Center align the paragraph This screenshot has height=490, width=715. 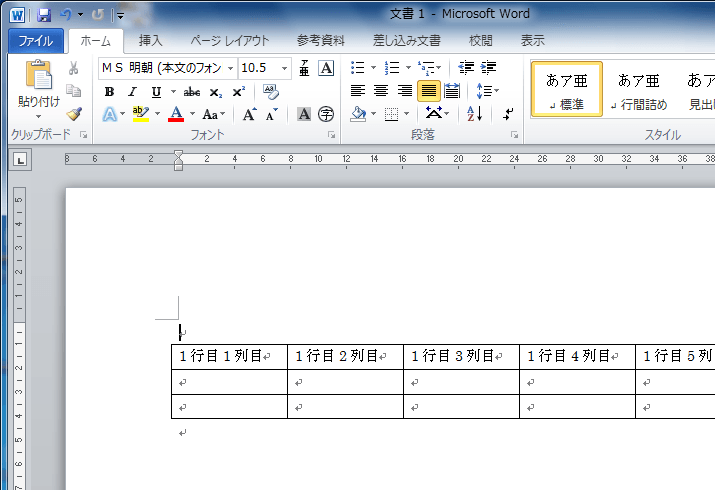381,91
